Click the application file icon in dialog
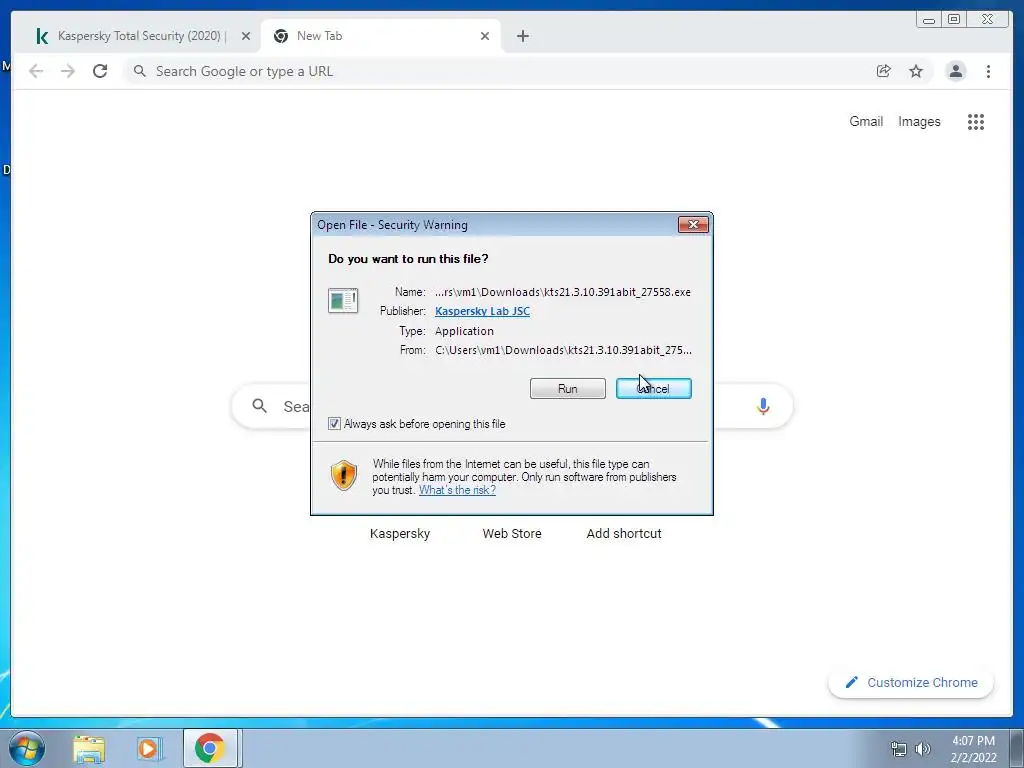 343,300
